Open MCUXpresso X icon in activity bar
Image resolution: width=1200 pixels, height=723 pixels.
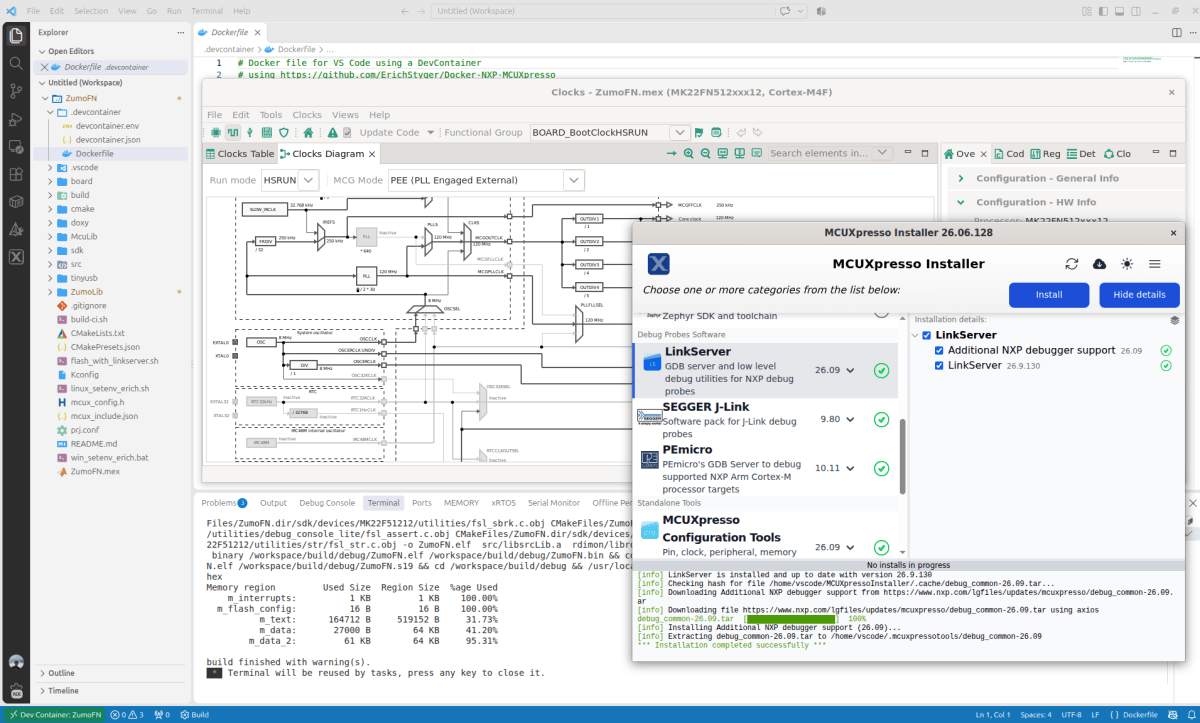coord(16,256)
